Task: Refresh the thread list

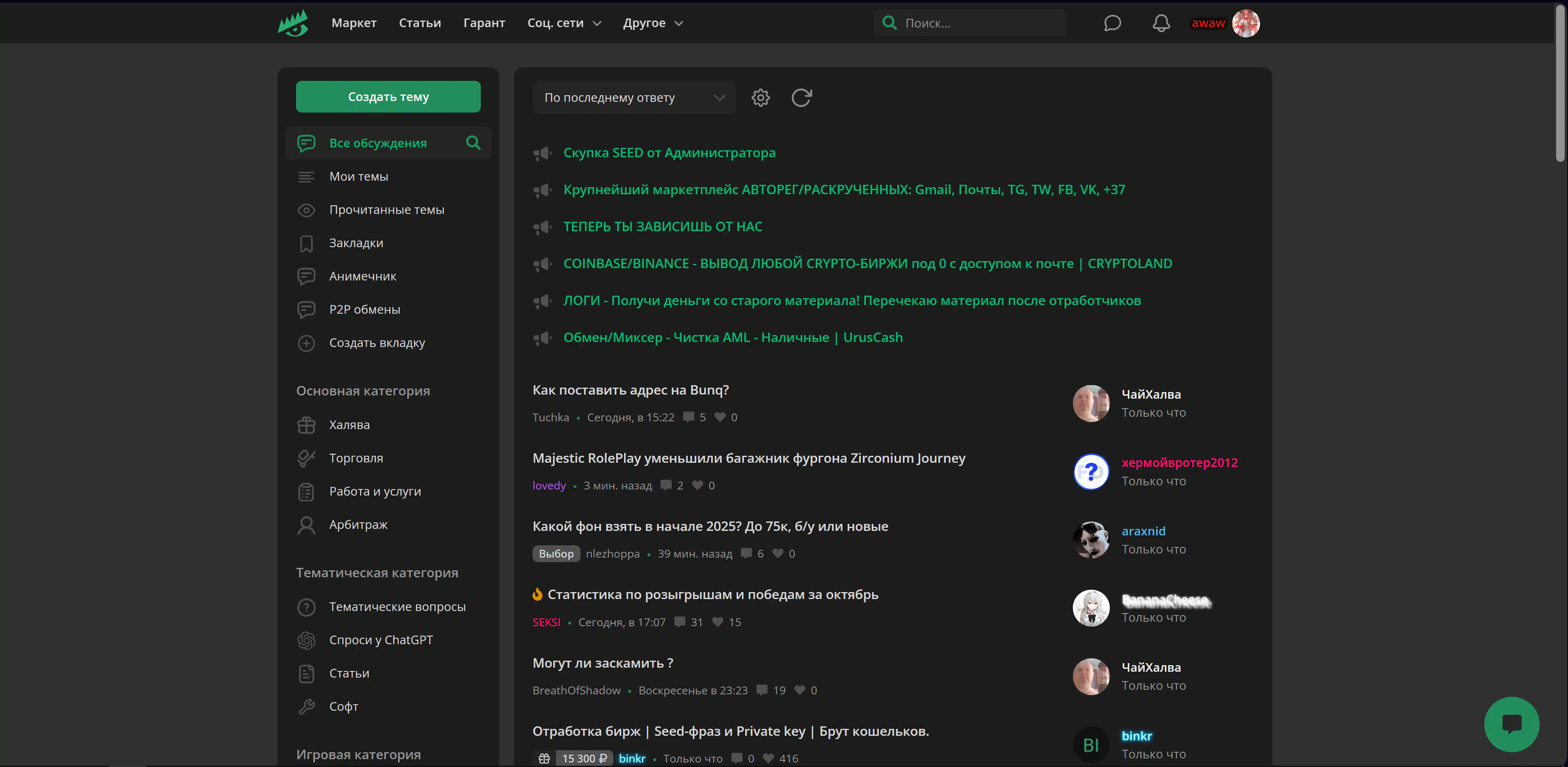Action: 801,97
